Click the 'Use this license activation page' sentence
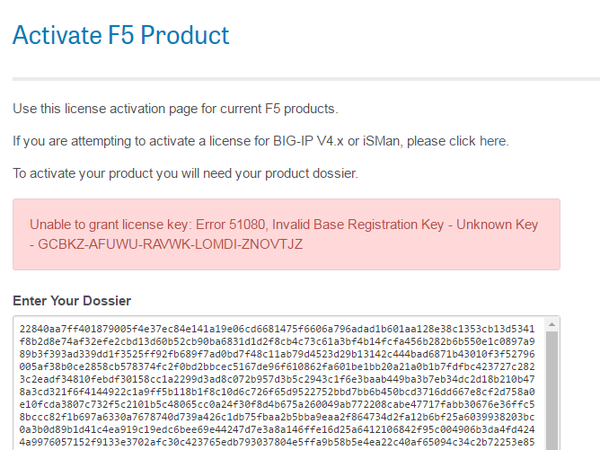600x450 pixels. tap(175, 108)
